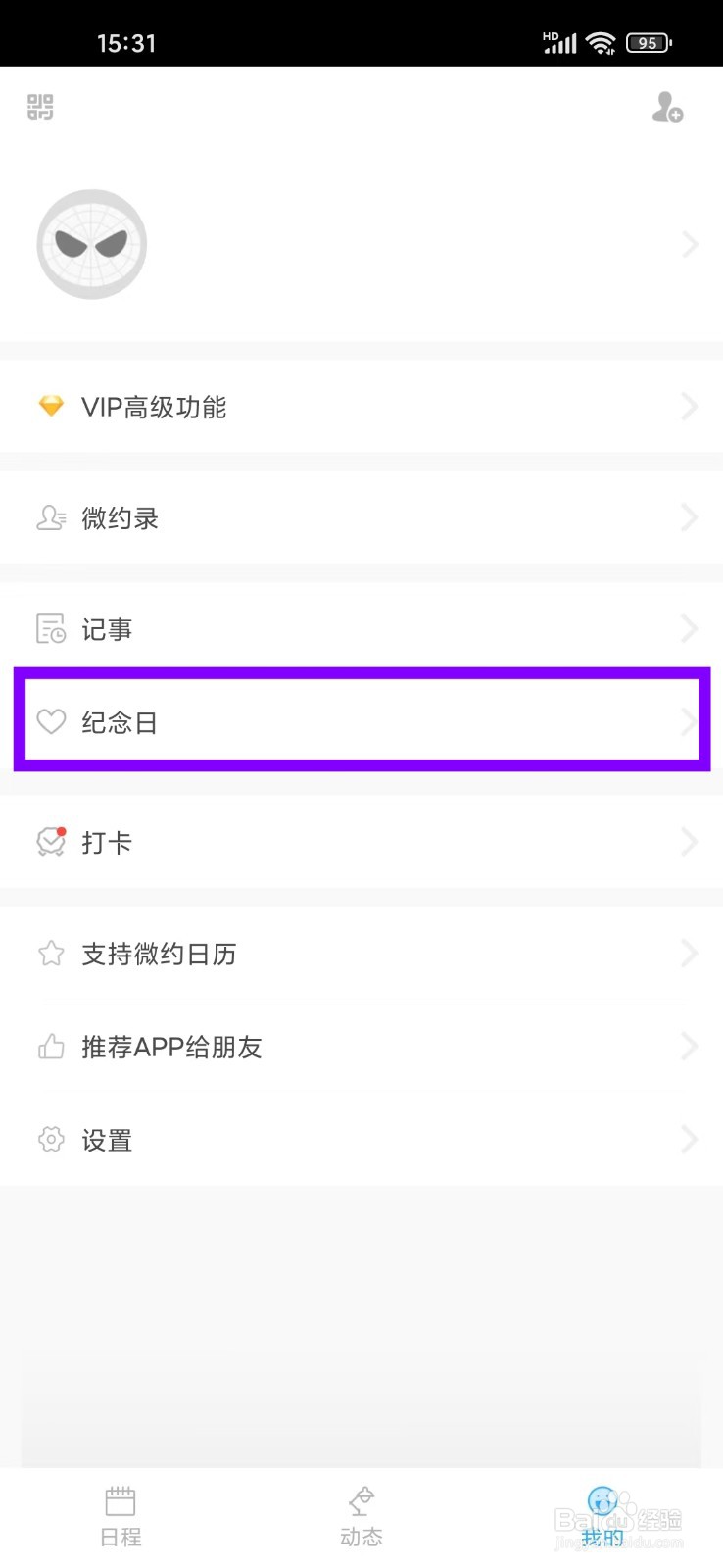The height and width of the screenshot is (1568, 723).
Task: Open 推荐APP给朋友
Action: point(361,1046)
